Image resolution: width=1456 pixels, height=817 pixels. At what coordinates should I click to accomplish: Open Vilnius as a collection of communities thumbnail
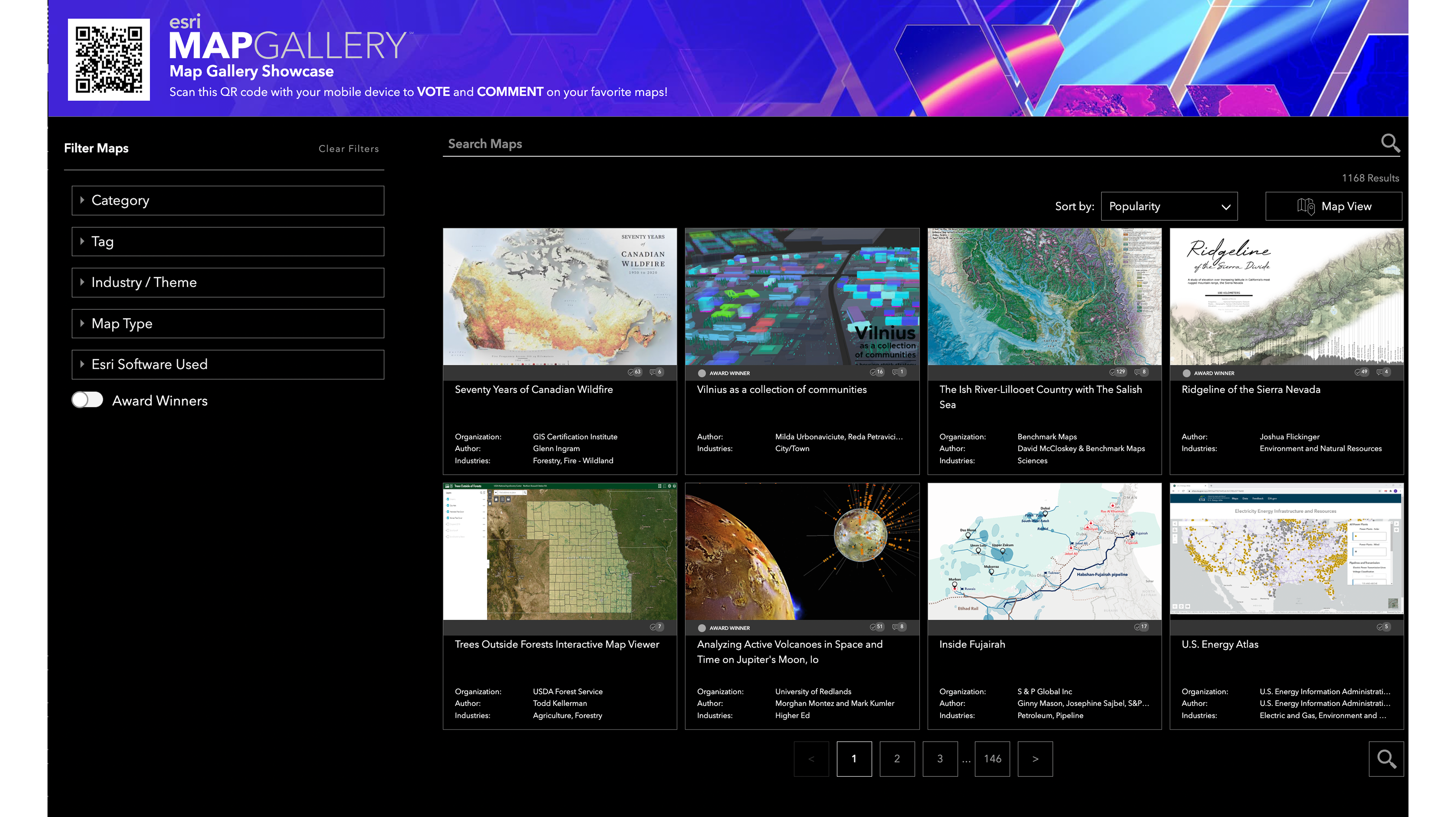tap(802, 297)
